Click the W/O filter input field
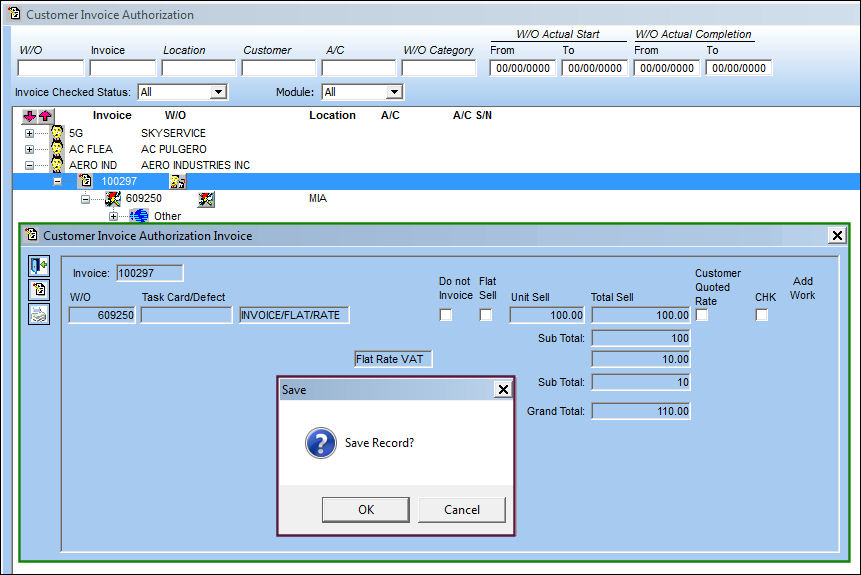 (x=51, y=68)
